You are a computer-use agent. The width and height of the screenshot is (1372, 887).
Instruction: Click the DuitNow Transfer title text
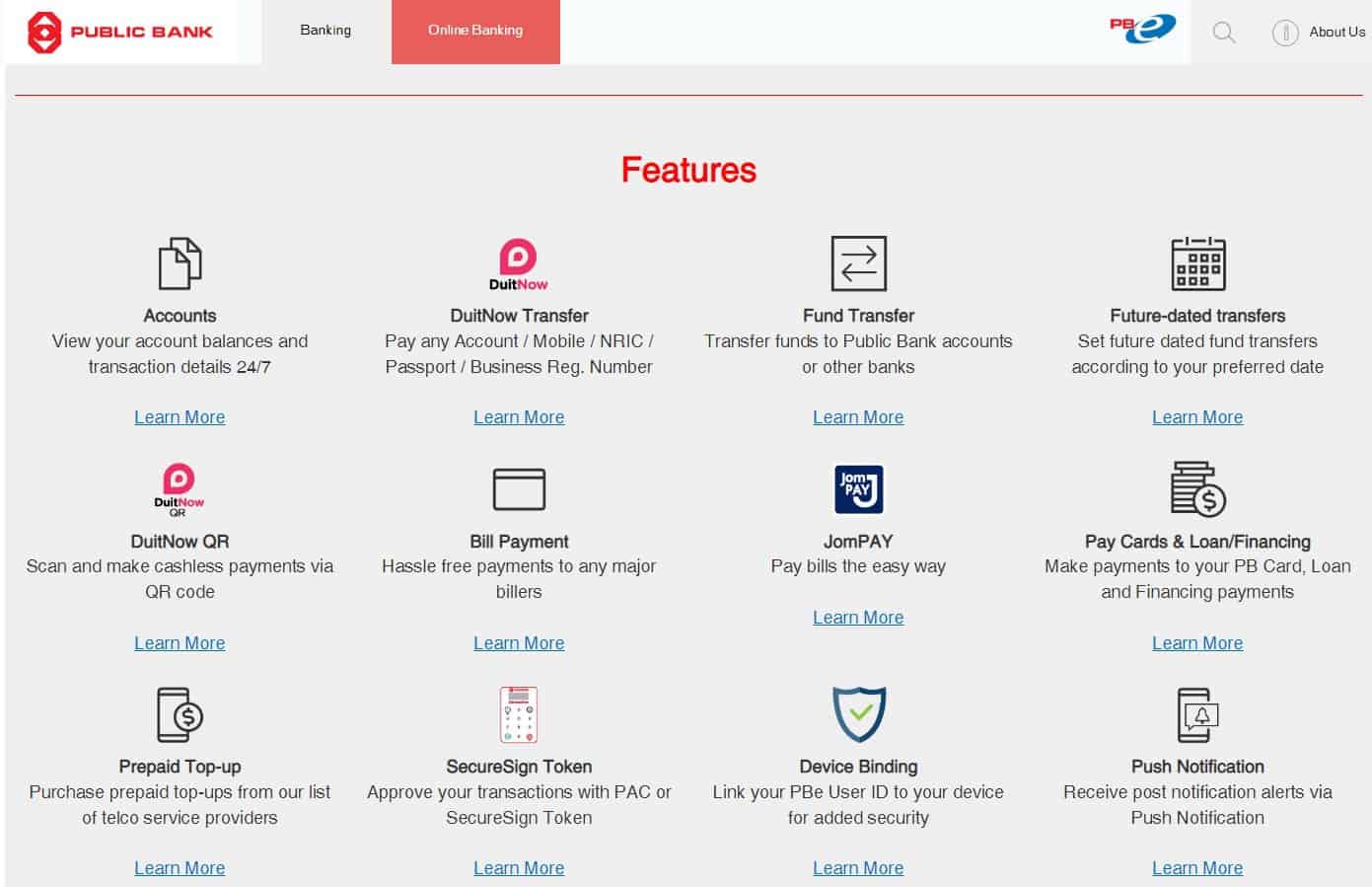[x=519, y=316]
